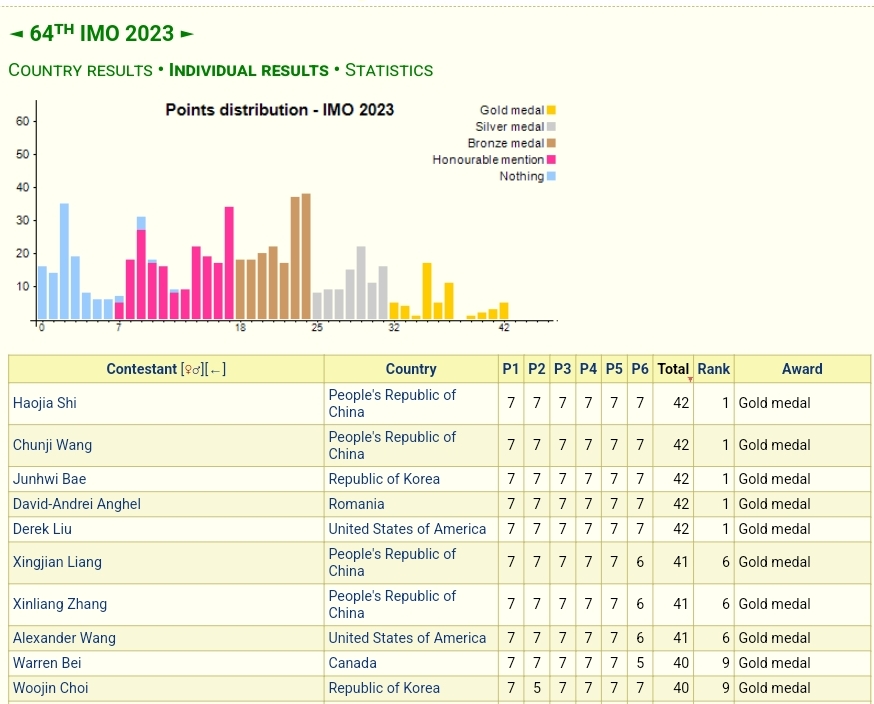Viewport: 874px width, 704px height.
Task: Open Canada country page link
Action: tap(352, 663)
